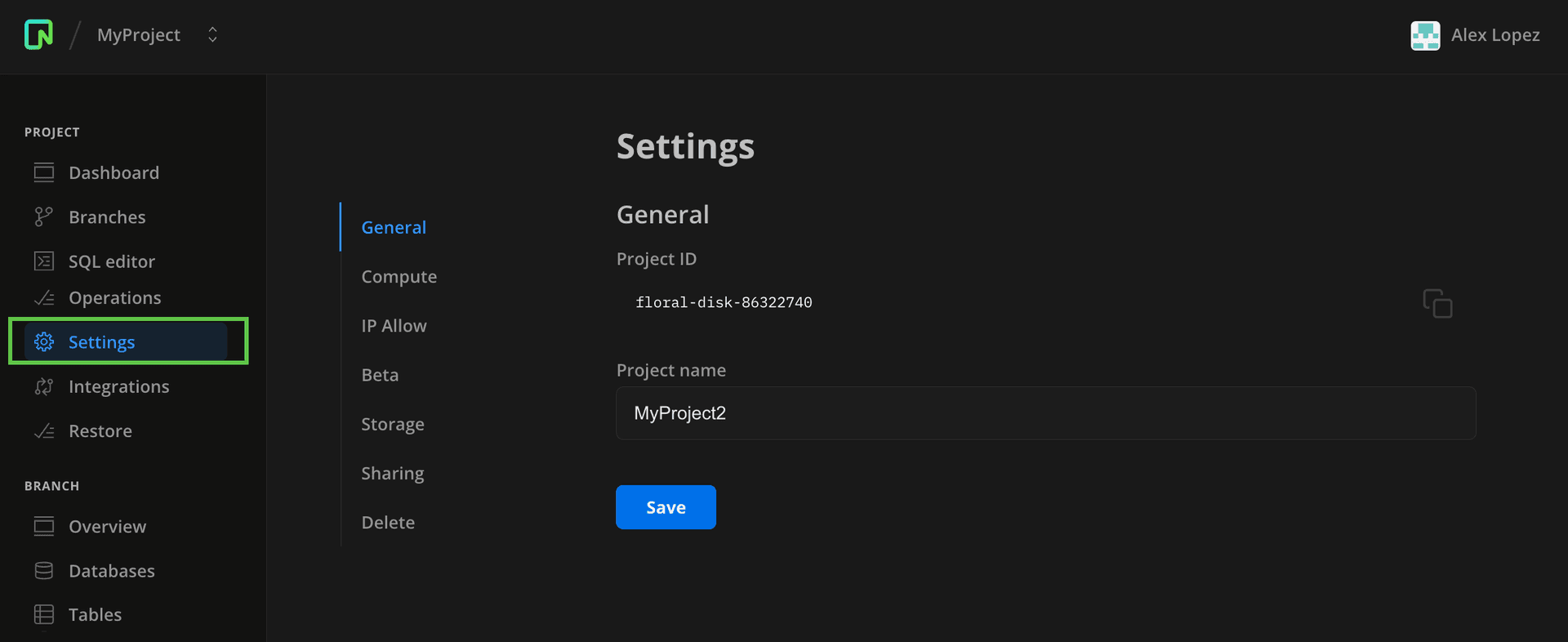The height and width of the screenshot is (642, 1568).
Task: Open Operations from the sidebar
Action: 114,298
